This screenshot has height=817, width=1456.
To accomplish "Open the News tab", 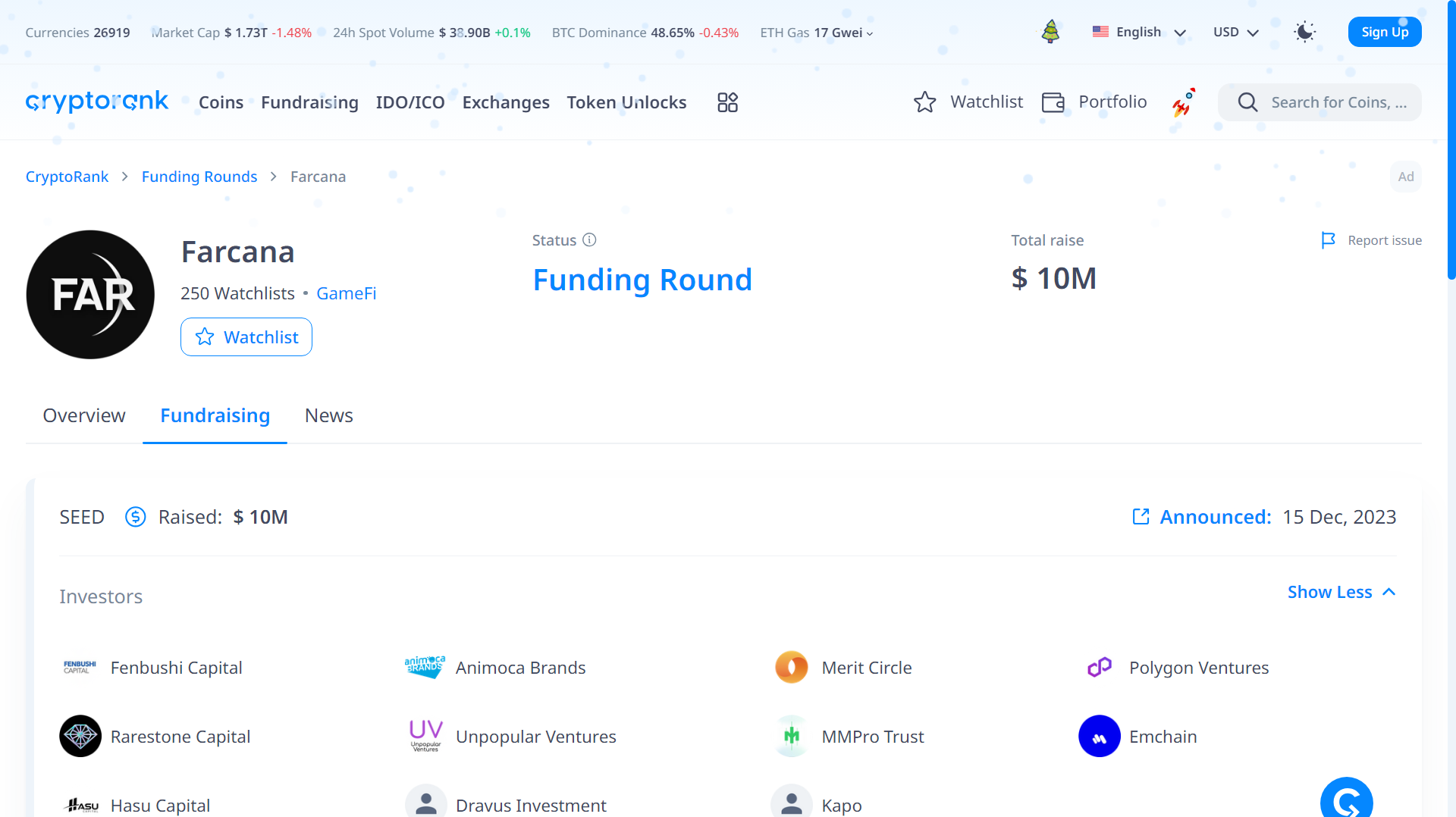I will [x=328, y=415].
